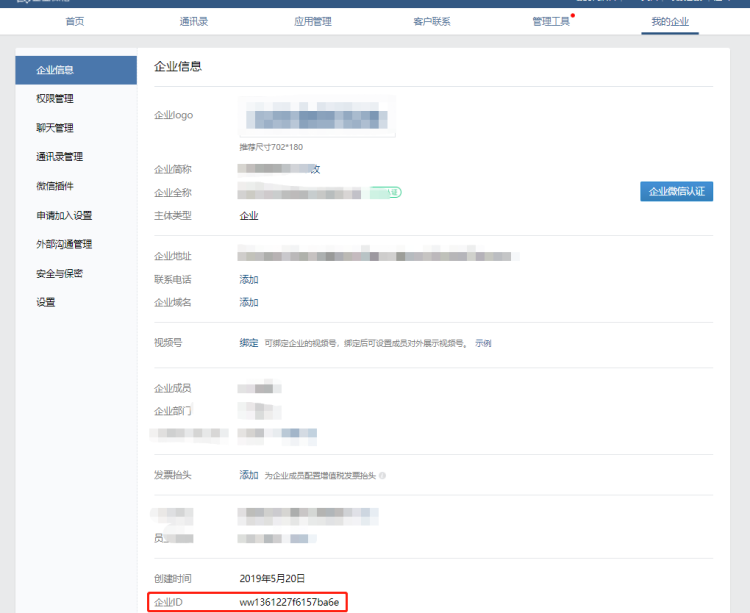This screenshot has width=750, height=613.
Task: Click the 我的企业 tab
Action: (x=670, y=21)
